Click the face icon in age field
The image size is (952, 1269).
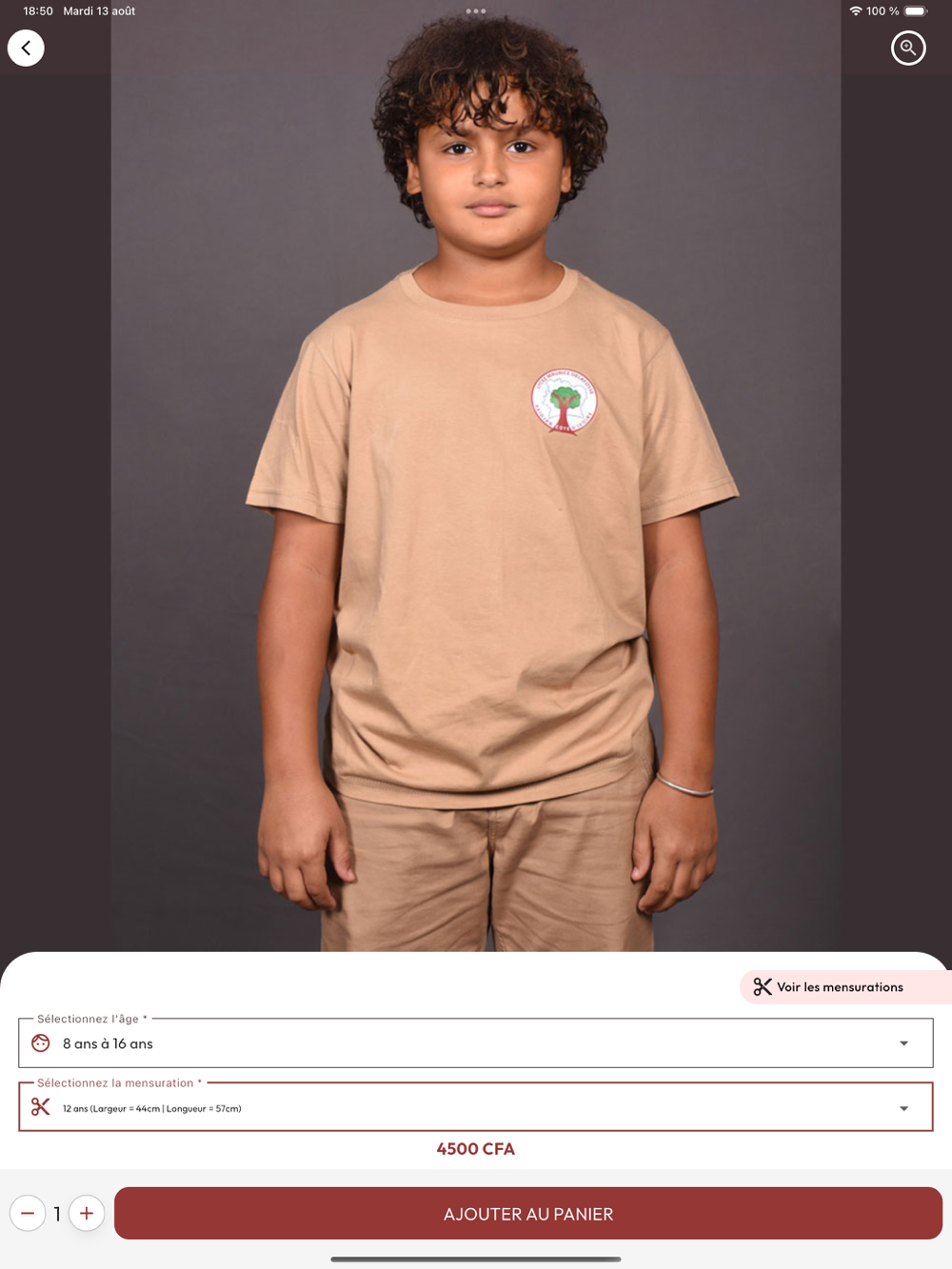click(x=40, y=1043)
